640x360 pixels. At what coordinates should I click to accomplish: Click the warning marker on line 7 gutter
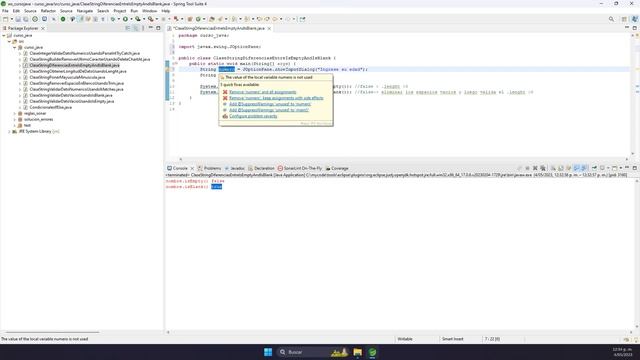point(167,69)
